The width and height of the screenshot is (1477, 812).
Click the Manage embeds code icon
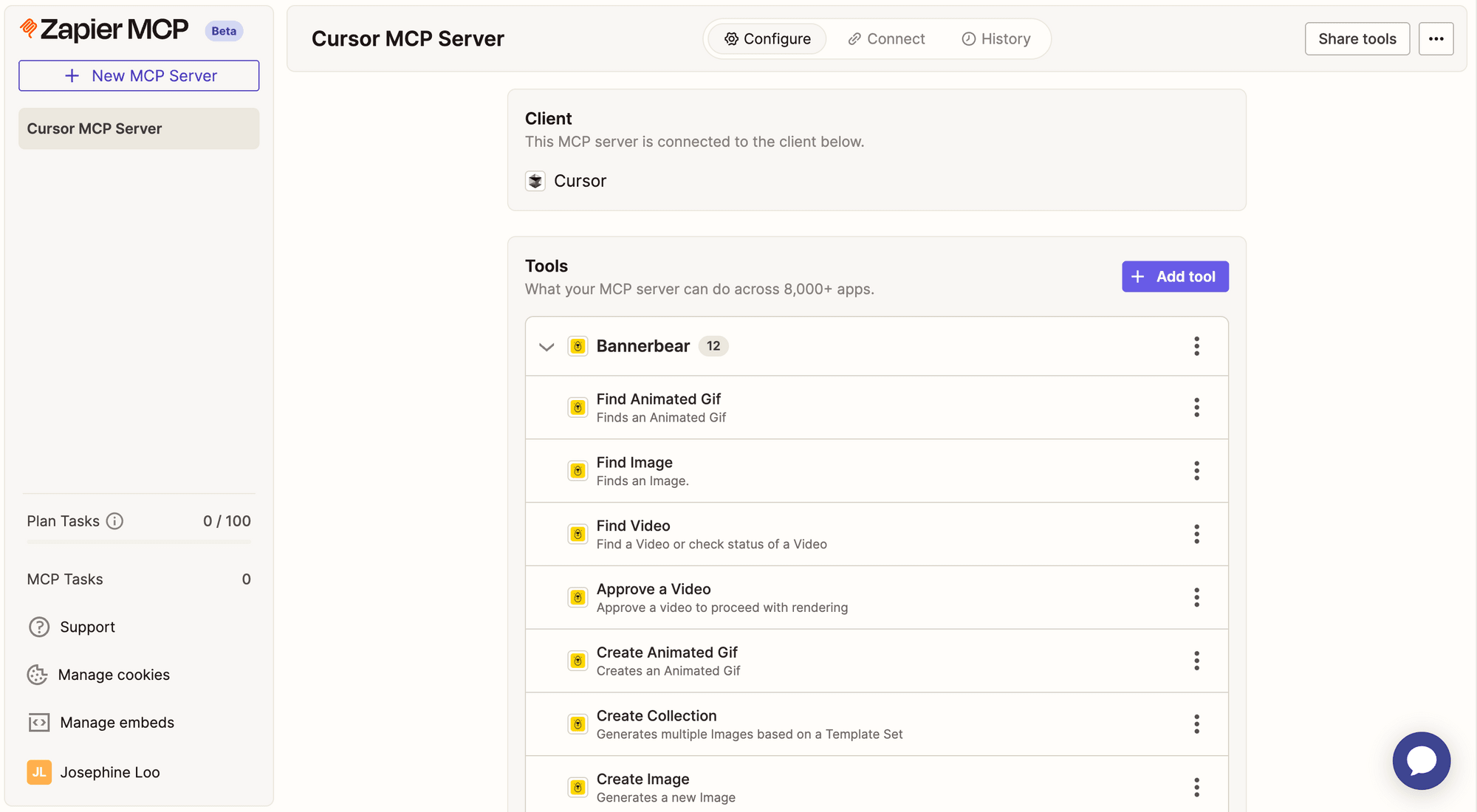click(38, 722)
